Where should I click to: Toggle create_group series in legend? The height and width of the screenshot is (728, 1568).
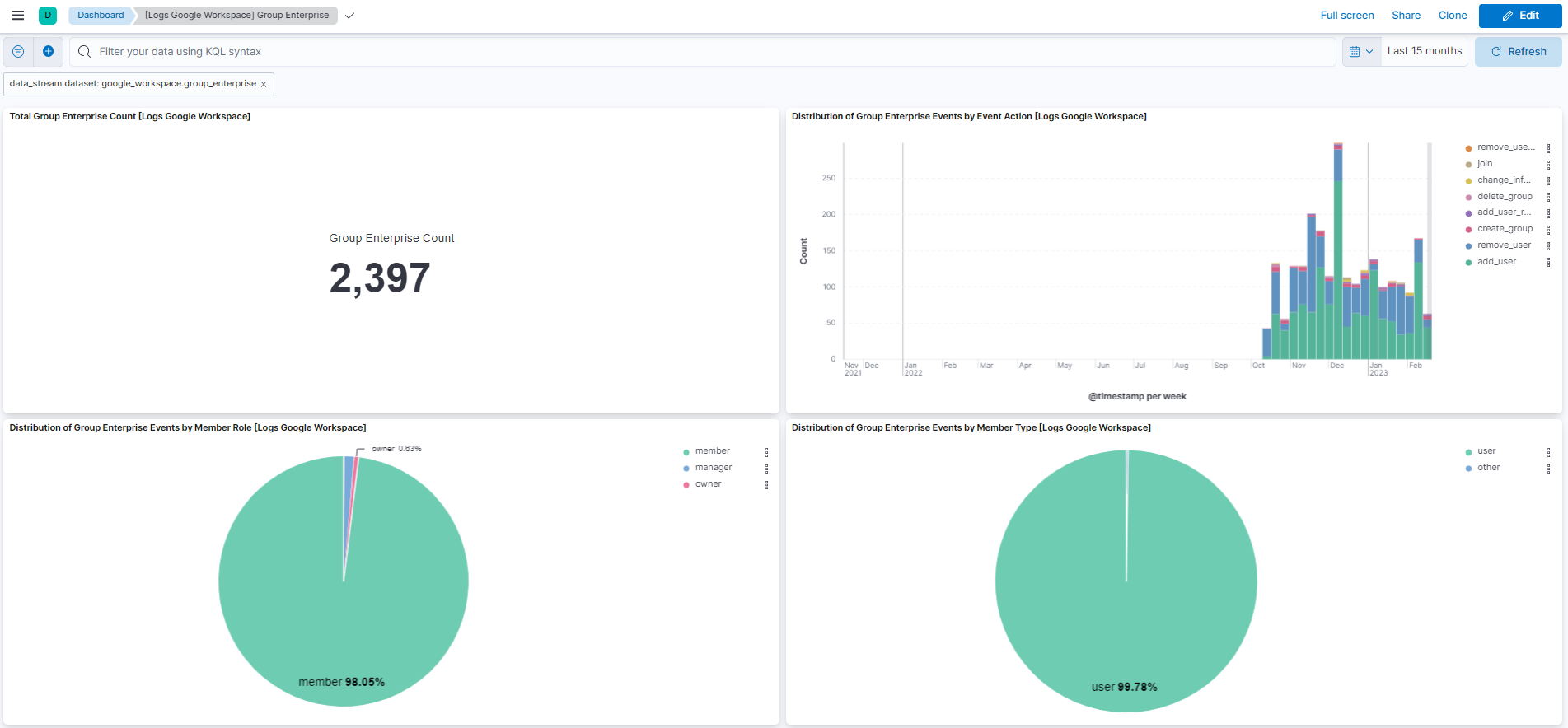tap(1504, 229)
